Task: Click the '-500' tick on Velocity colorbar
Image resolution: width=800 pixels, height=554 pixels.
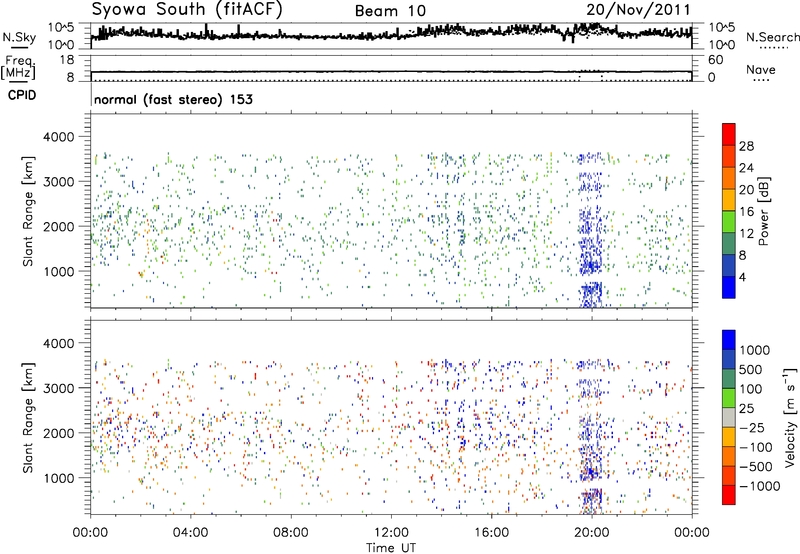Action: coord(756,467)
